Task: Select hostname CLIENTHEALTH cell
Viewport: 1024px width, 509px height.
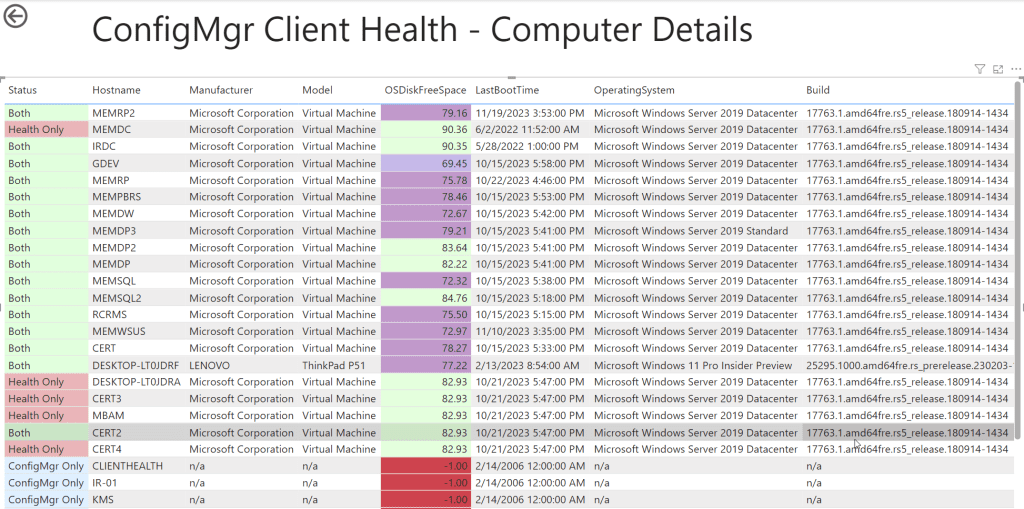Action: [137, 466]
